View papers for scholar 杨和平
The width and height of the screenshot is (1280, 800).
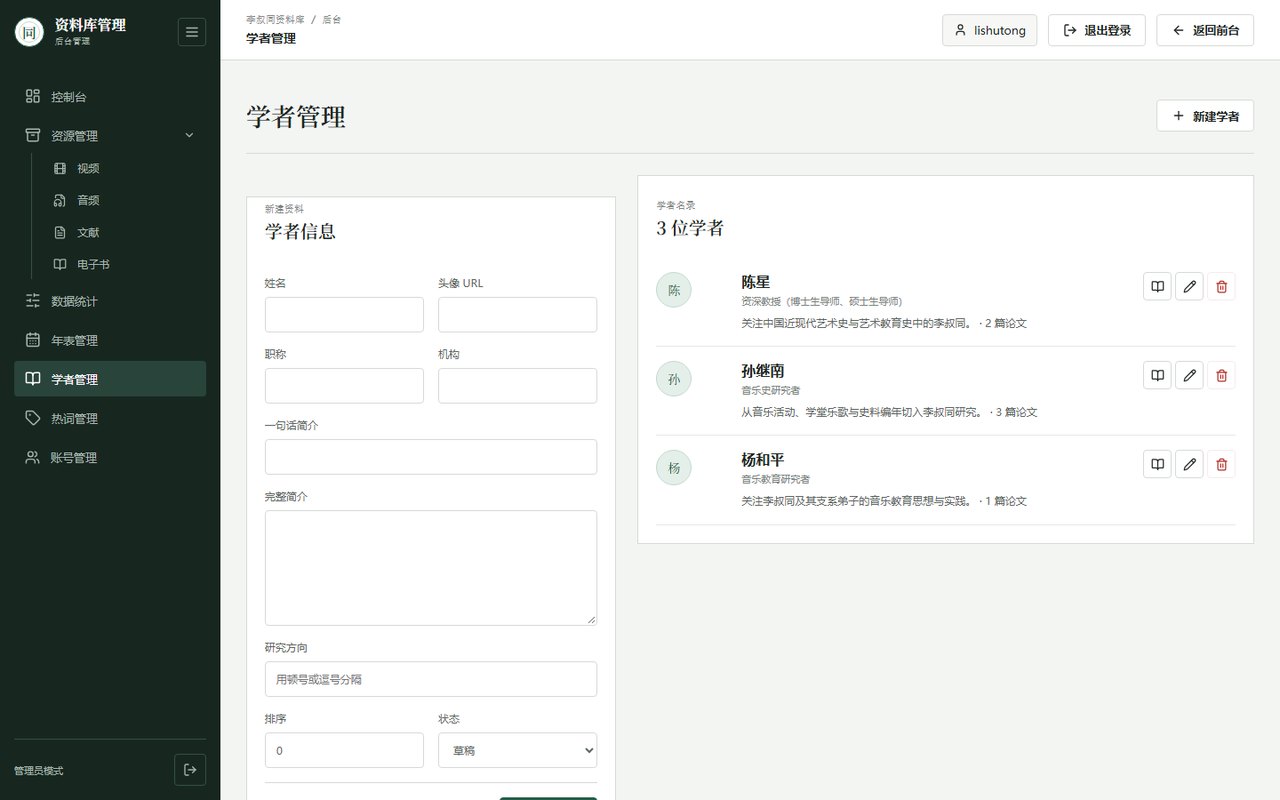(x=1157, y=464)
